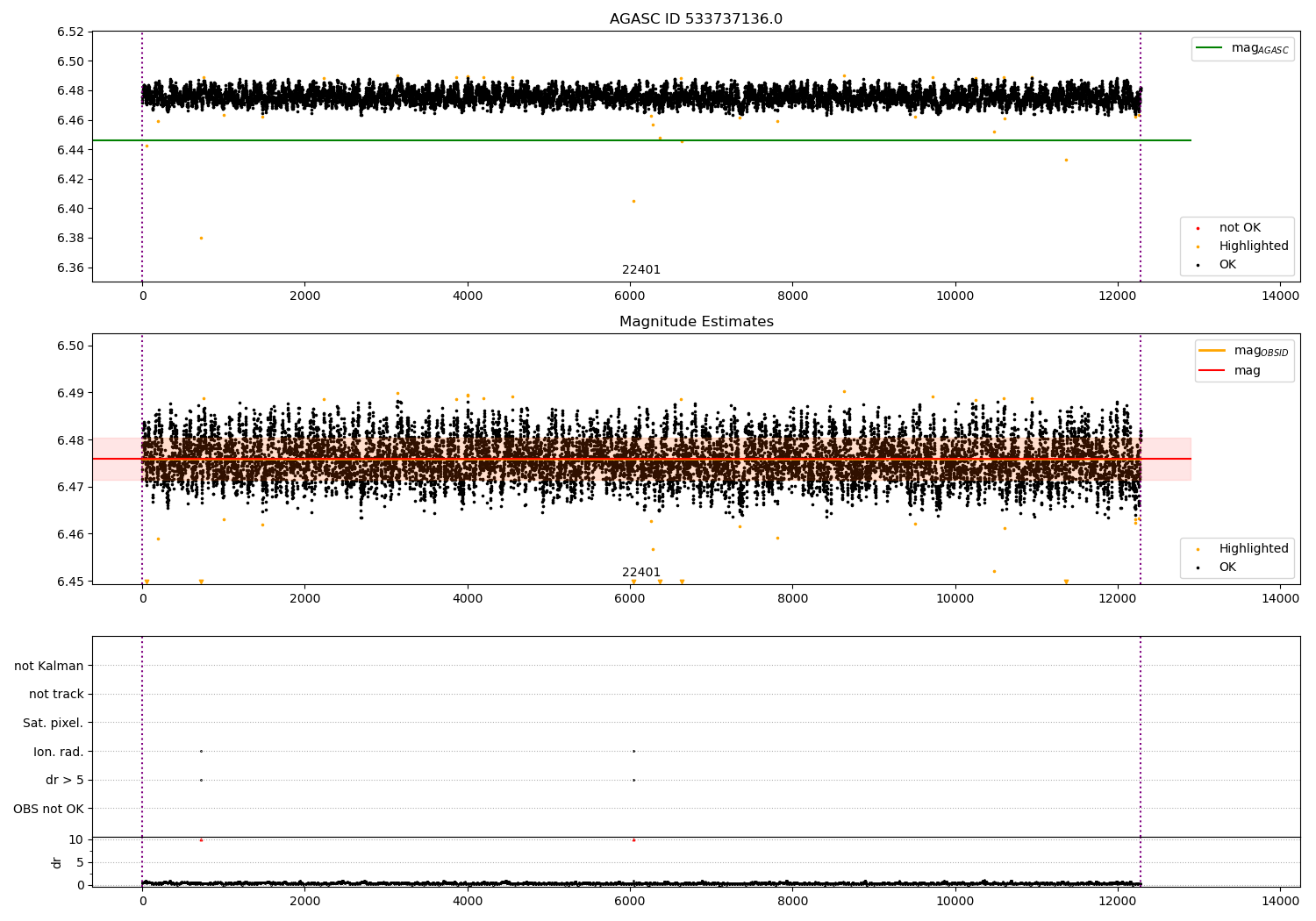Click the orange mag OBSID line swatch in legend
Image resolution: width=1316 pixels, height=921 pixels.
point(1212,351)
